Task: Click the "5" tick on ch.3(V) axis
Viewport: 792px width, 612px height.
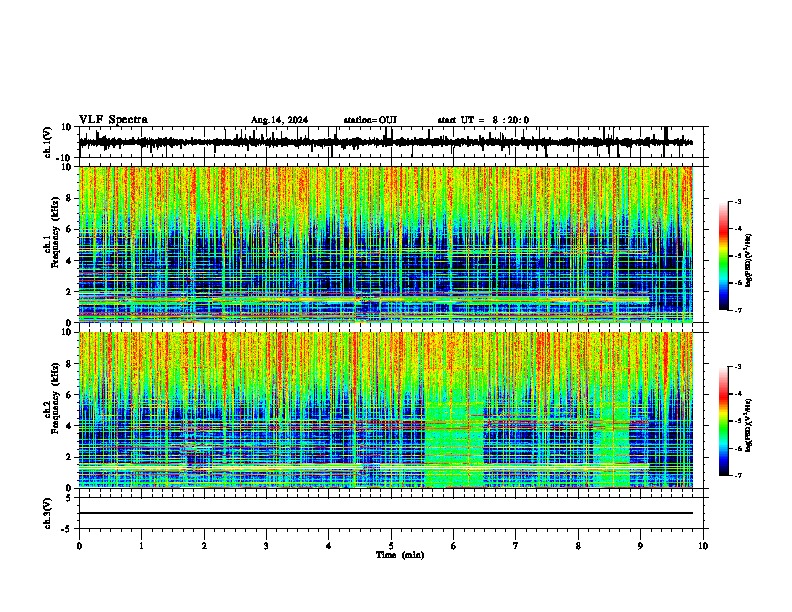Action: pos(69,497)
